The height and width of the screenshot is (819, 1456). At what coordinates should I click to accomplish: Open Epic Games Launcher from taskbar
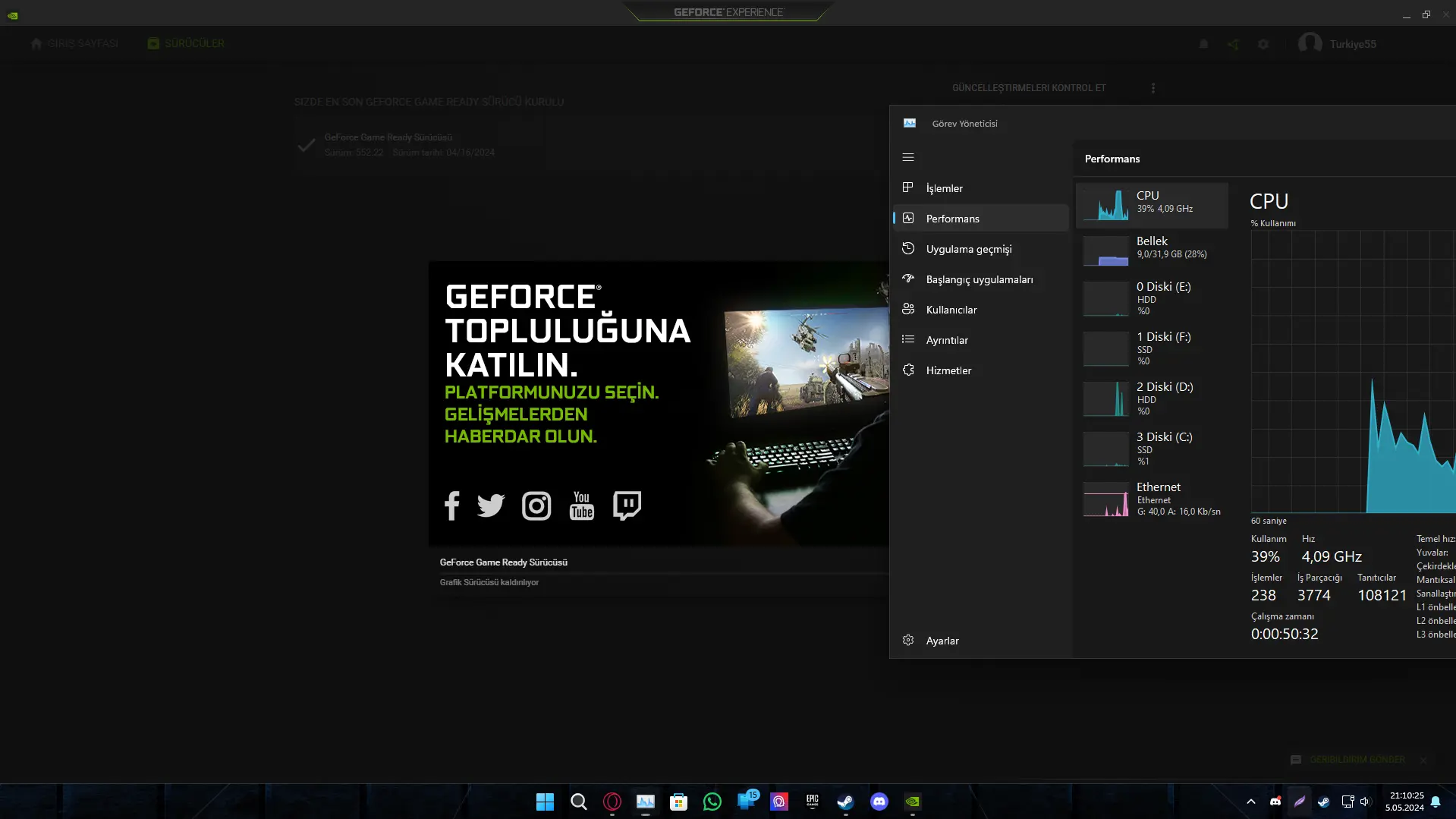813,802
